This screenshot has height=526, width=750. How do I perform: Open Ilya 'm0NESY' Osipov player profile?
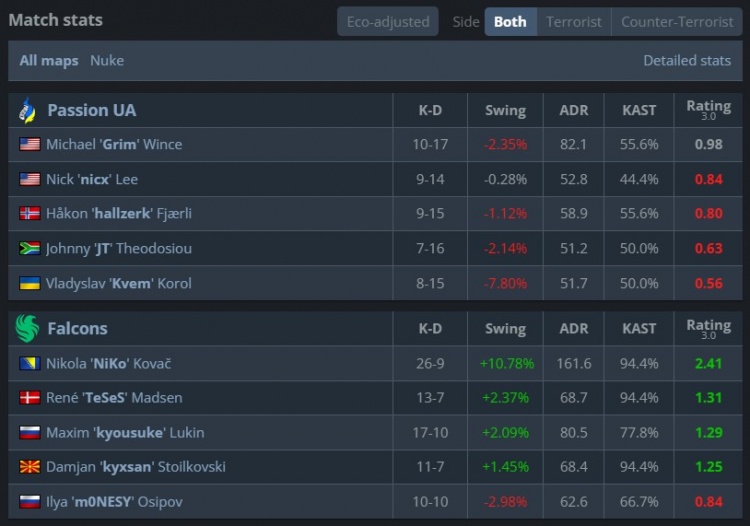point(114,501)
